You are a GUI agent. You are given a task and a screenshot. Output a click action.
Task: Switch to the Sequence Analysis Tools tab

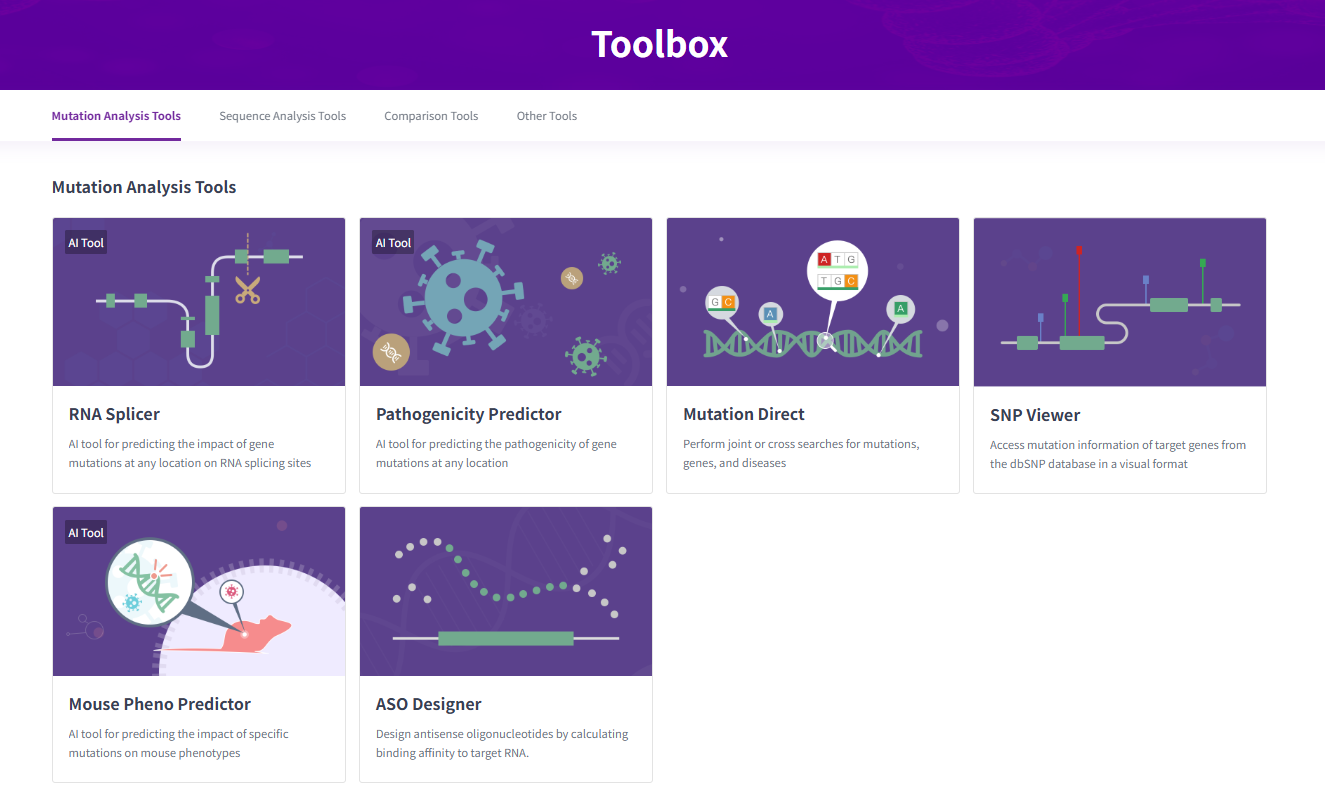click(x=282, y=115)
